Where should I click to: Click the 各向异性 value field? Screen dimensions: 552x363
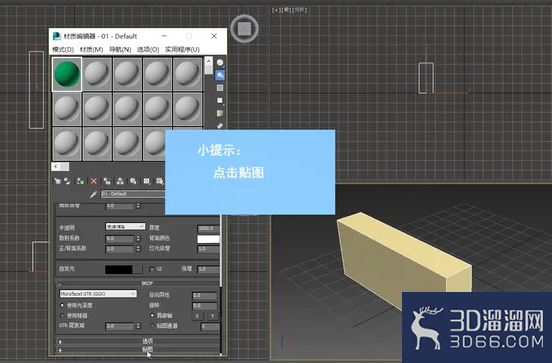[x=205, y=295]
